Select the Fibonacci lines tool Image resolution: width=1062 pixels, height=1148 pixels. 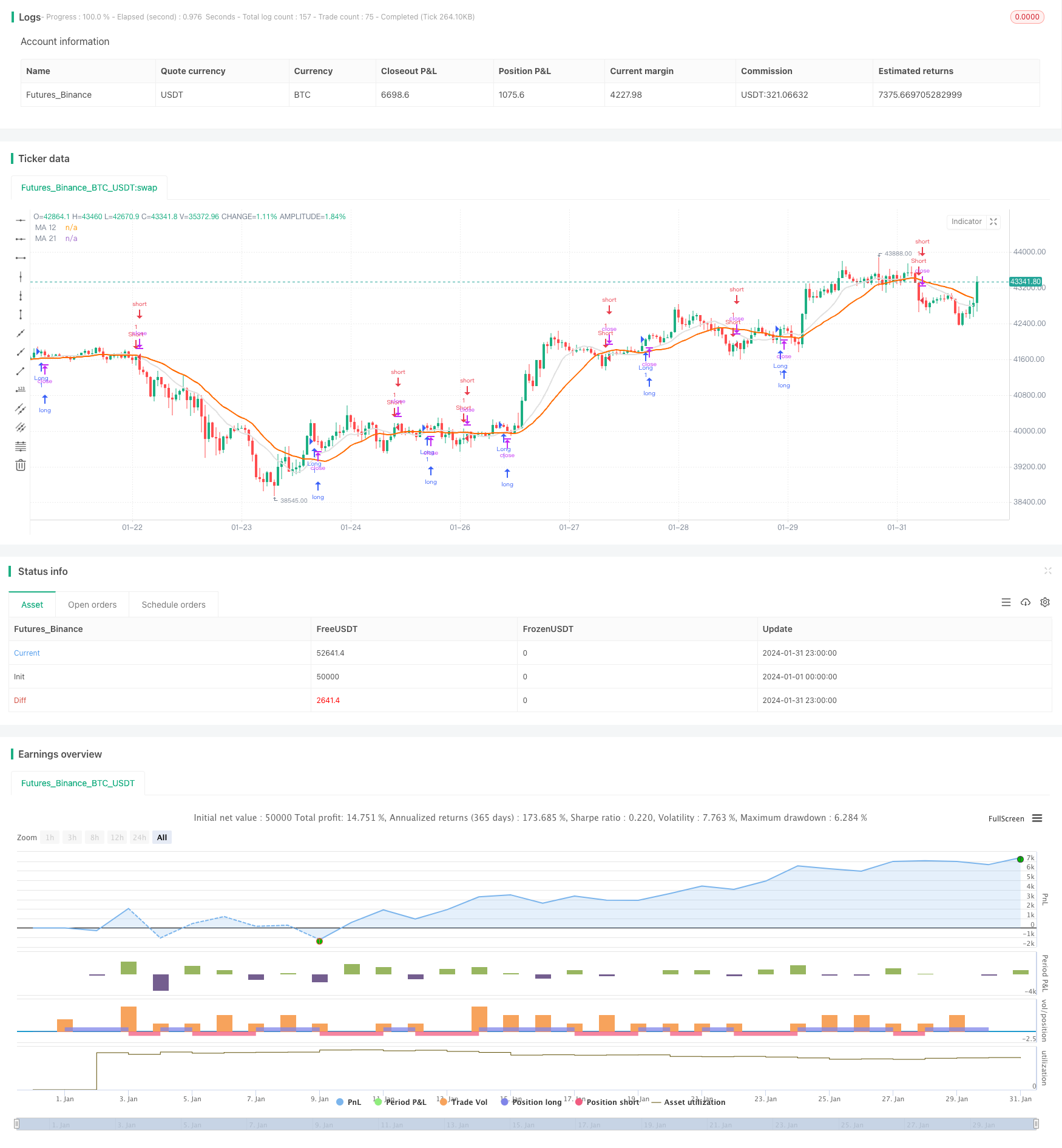coord(21,446)
